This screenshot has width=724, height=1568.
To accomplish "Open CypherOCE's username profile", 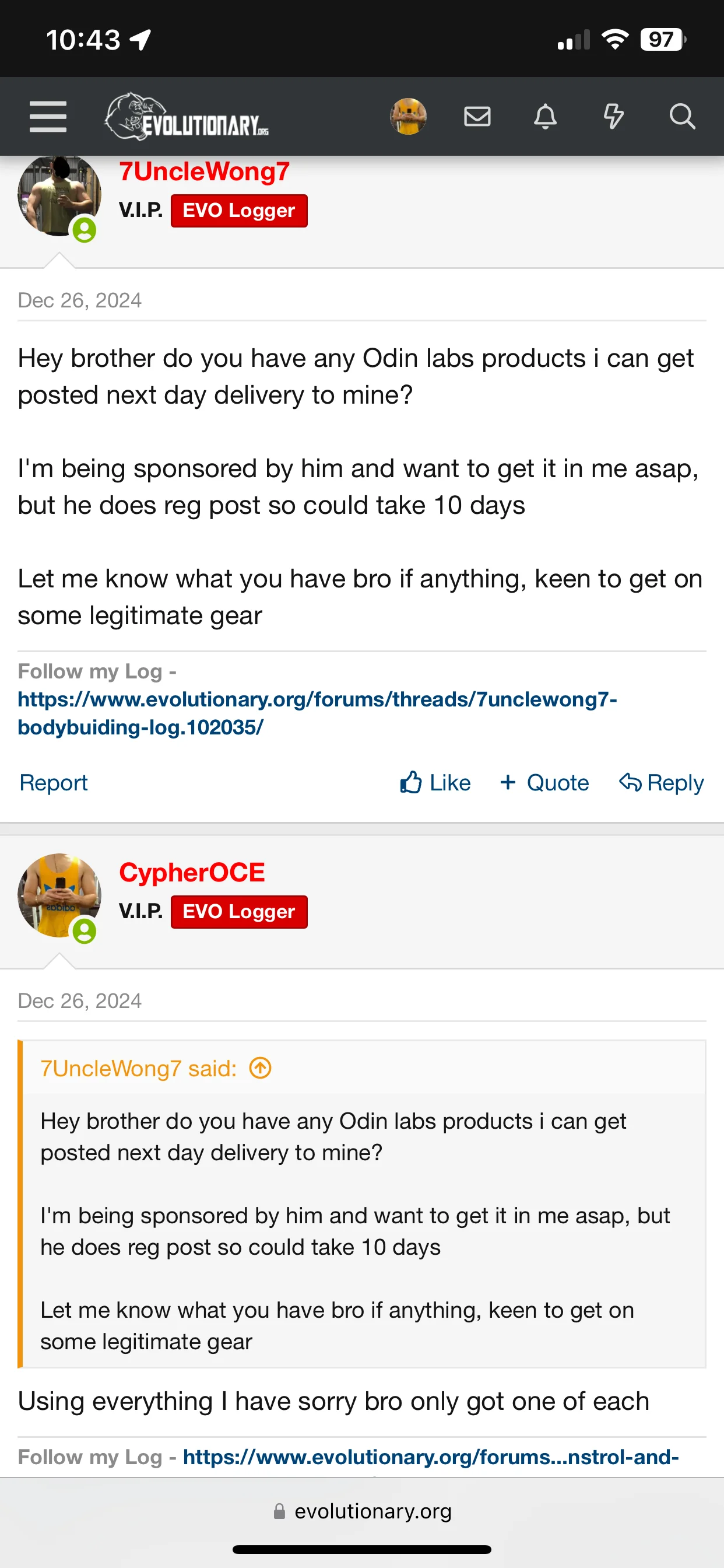I will point(192,872).
